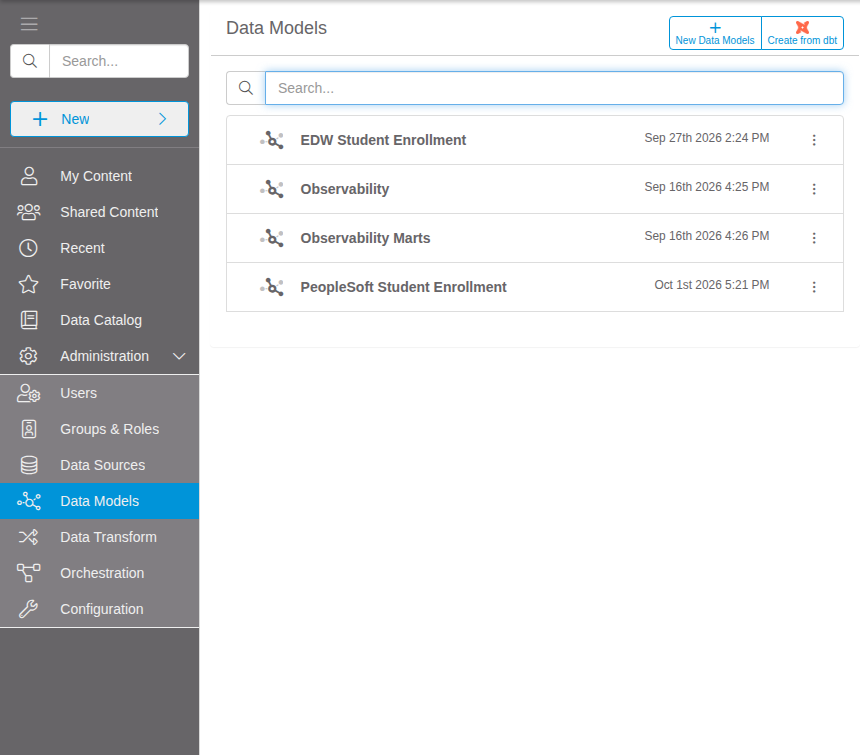Viewport: 860px width, 755px height.
Task: Navigate to Orchestration menu item
Action: 99,573
